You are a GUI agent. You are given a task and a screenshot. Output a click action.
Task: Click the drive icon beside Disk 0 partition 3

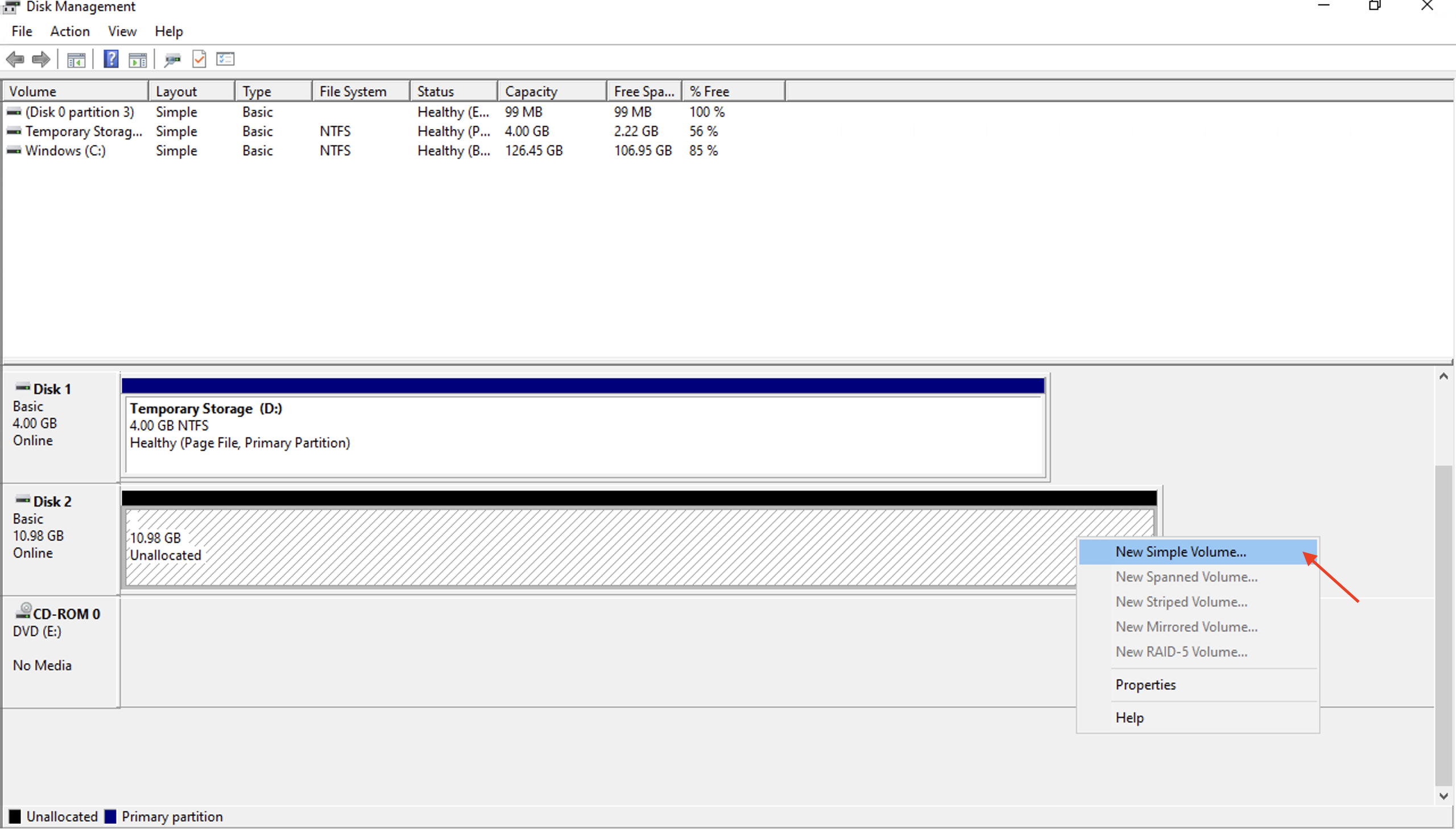click(14, 112)
